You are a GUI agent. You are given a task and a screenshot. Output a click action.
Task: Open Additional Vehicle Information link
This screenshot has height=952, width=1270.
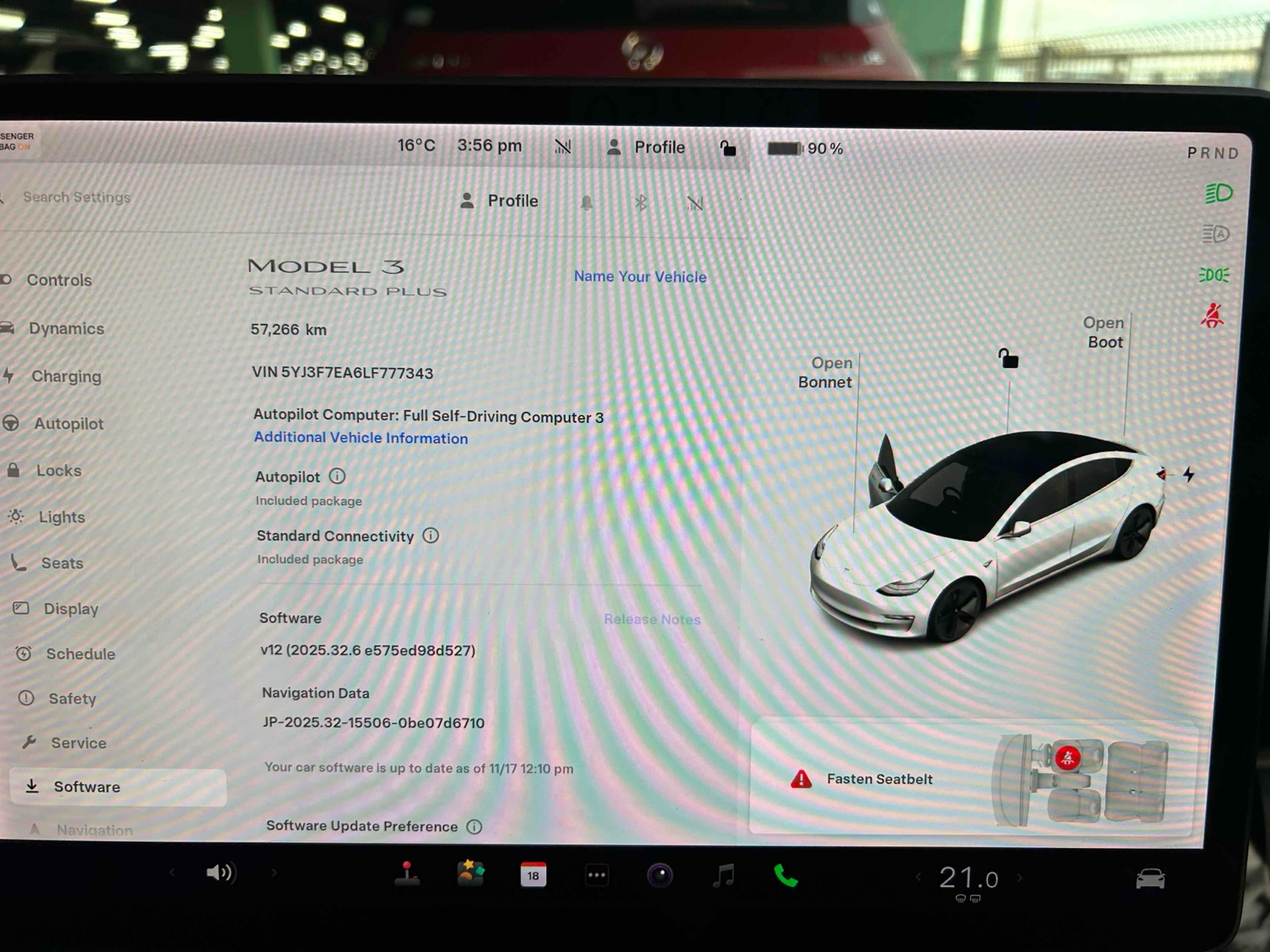pos(360,438)
